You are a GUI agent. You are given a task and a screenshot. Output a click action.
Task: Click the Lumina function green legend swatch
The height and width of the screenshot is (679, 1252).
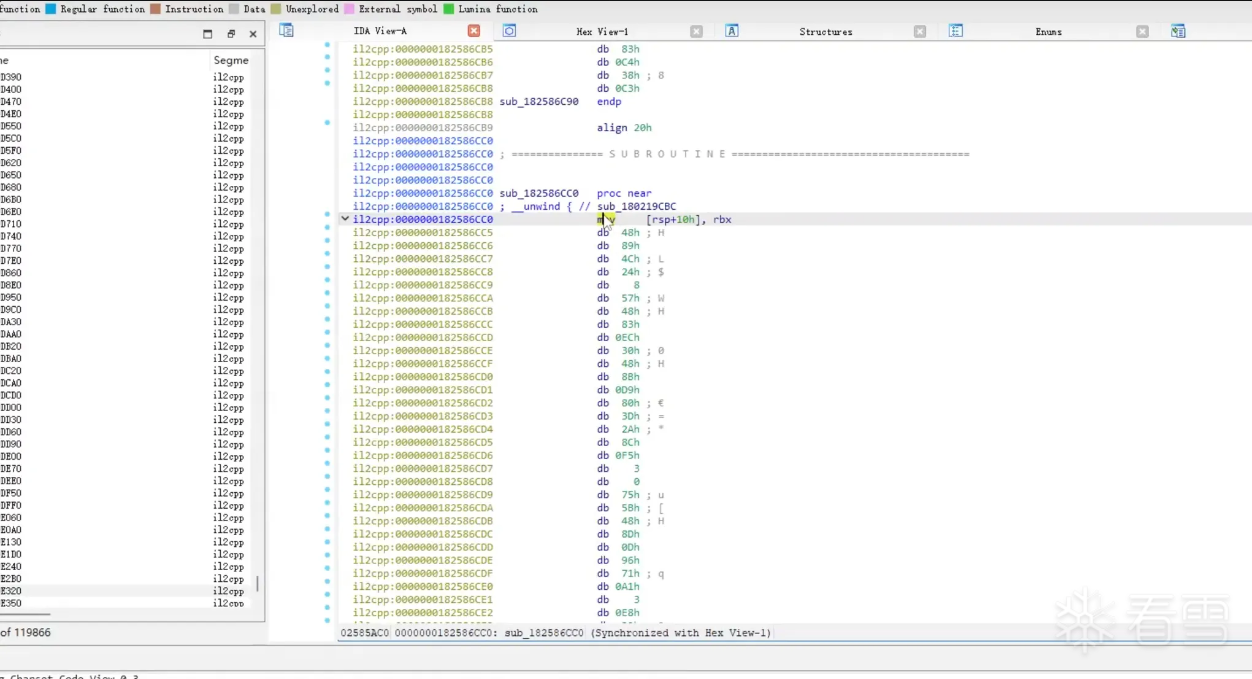point(449,9)
